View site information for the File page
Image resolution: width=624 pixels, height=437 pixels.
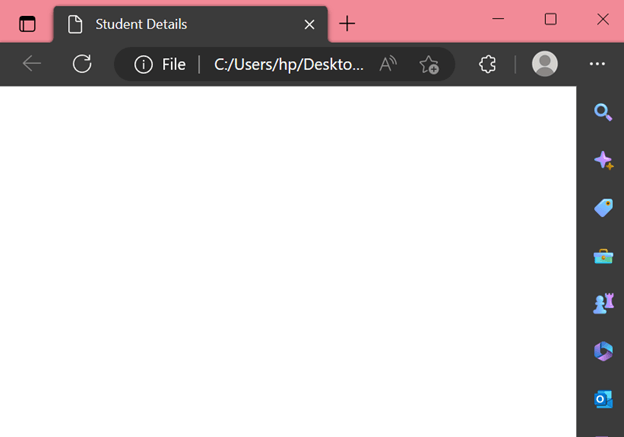[x=143, y=64]
